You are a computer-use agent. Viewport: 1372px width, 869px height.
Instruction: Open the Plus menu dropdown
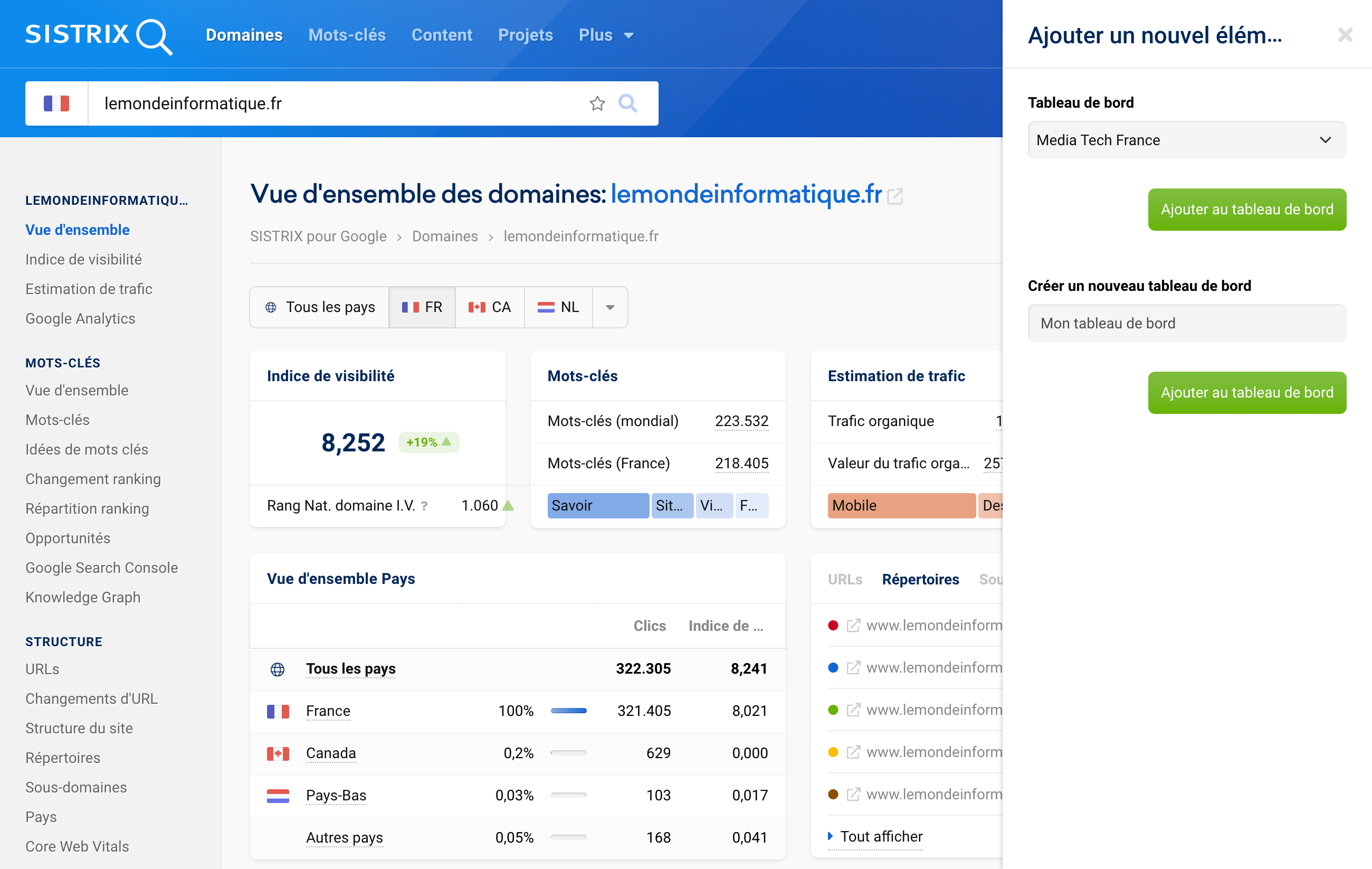click(x=606, y=35)
